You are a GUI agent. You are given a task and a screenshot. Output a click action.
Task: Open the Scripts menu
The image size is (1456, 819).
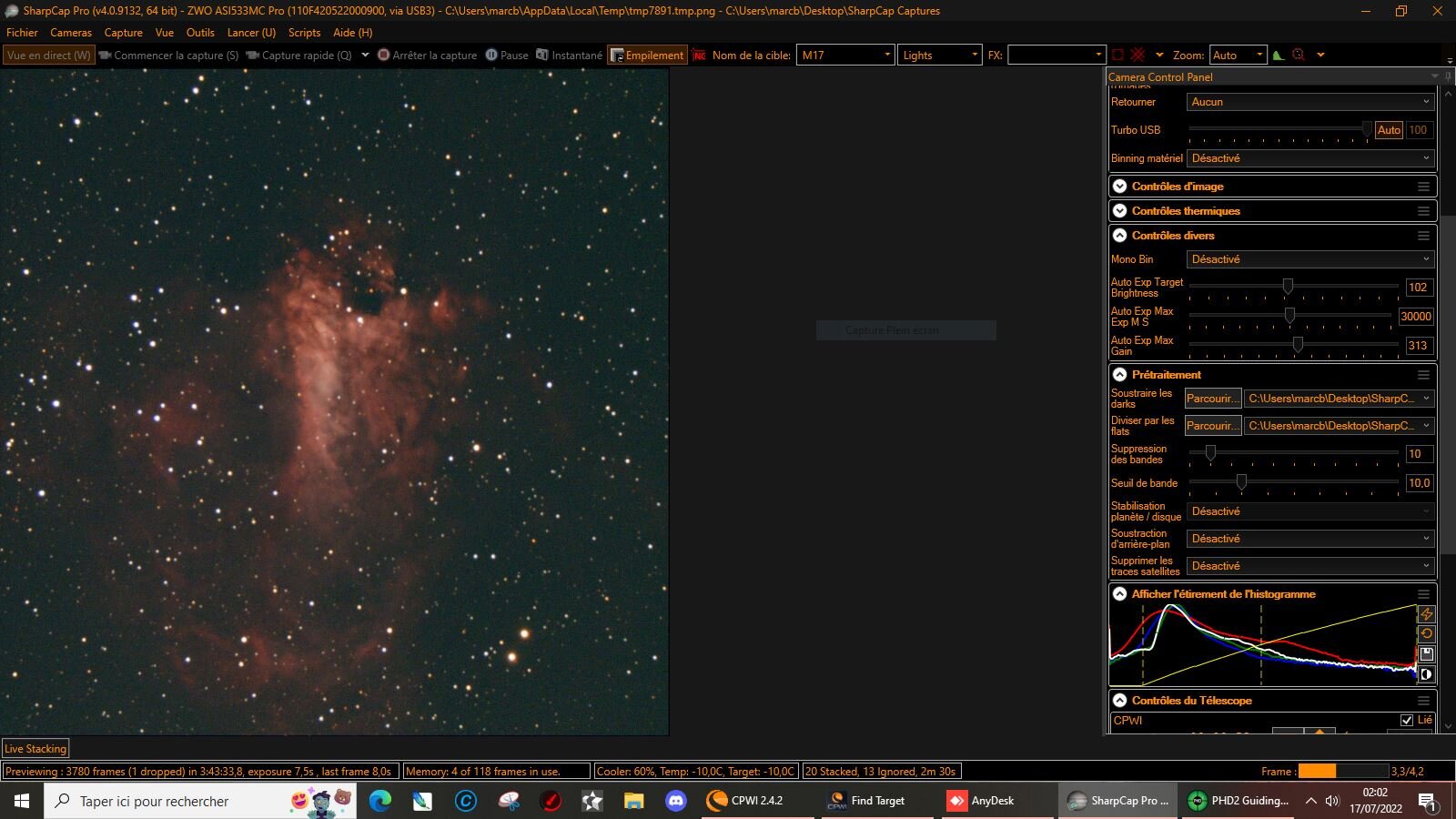click(304, 33)
